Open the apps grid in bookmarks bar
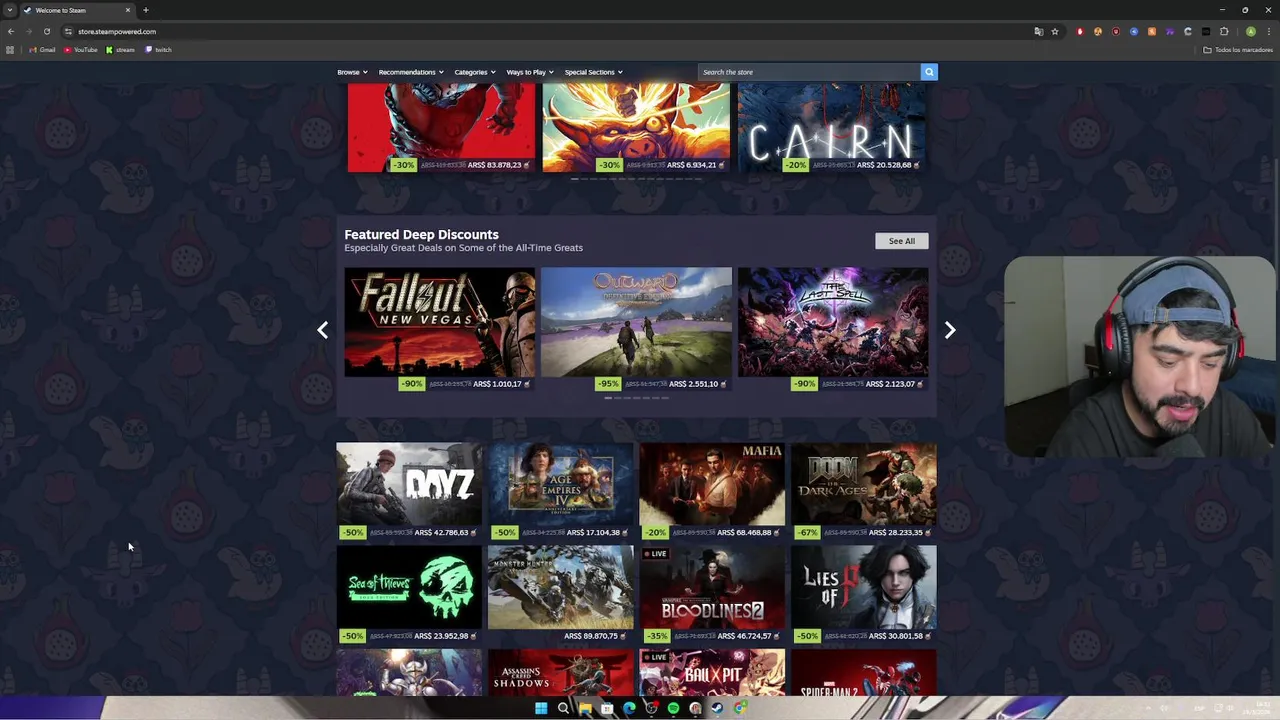The width and height of the screenshot is (1280, 720). coord(10,50)
